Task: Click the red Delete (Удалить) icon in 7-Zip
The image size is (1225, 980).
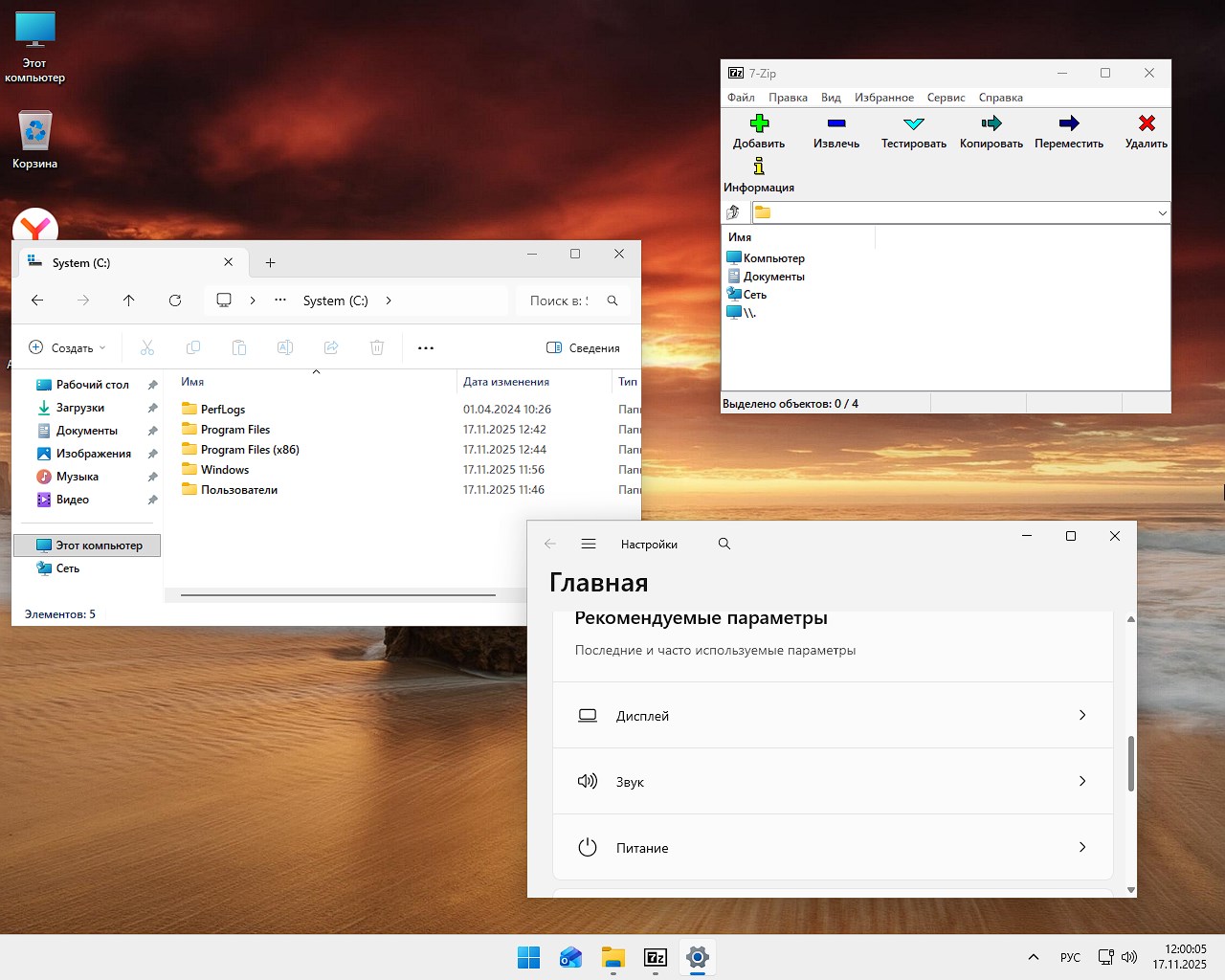Action: point(1146,123)
